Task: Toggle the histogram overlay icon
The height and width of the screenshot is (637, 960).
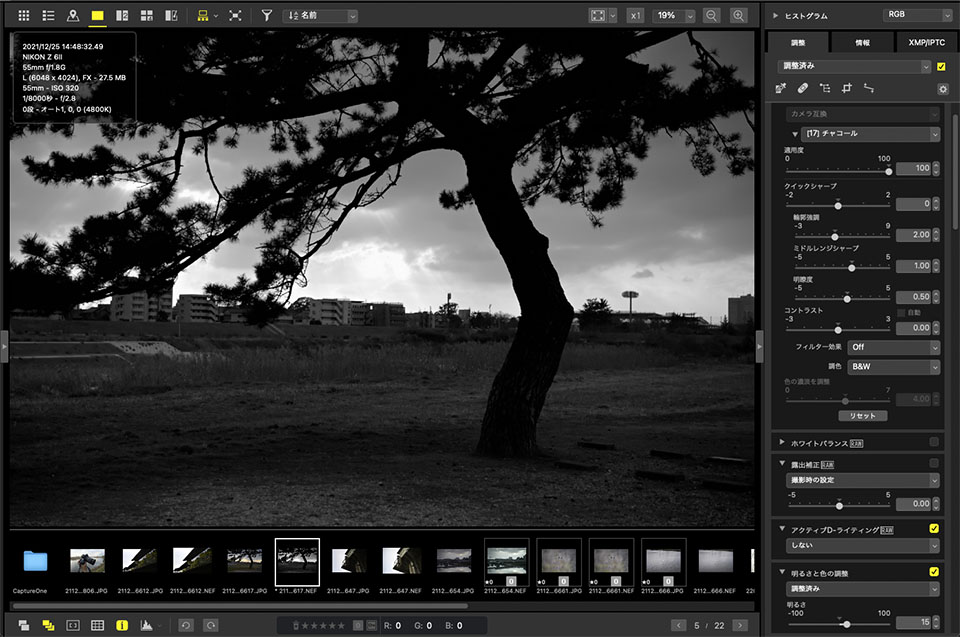Action: pos(146,625)
